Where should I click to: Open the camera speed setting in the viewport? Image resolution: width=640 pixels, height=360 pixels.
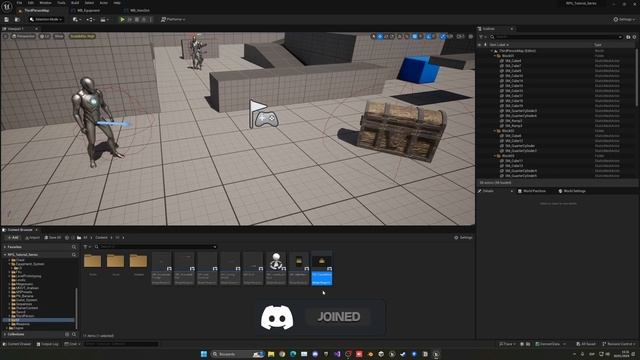coord(460,36)
